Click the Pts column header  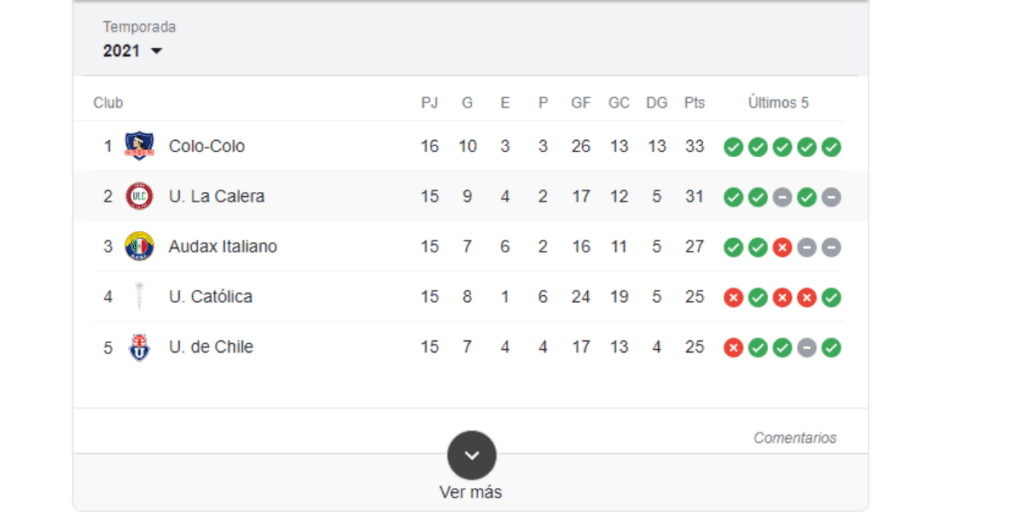click(x=694, y=103)
